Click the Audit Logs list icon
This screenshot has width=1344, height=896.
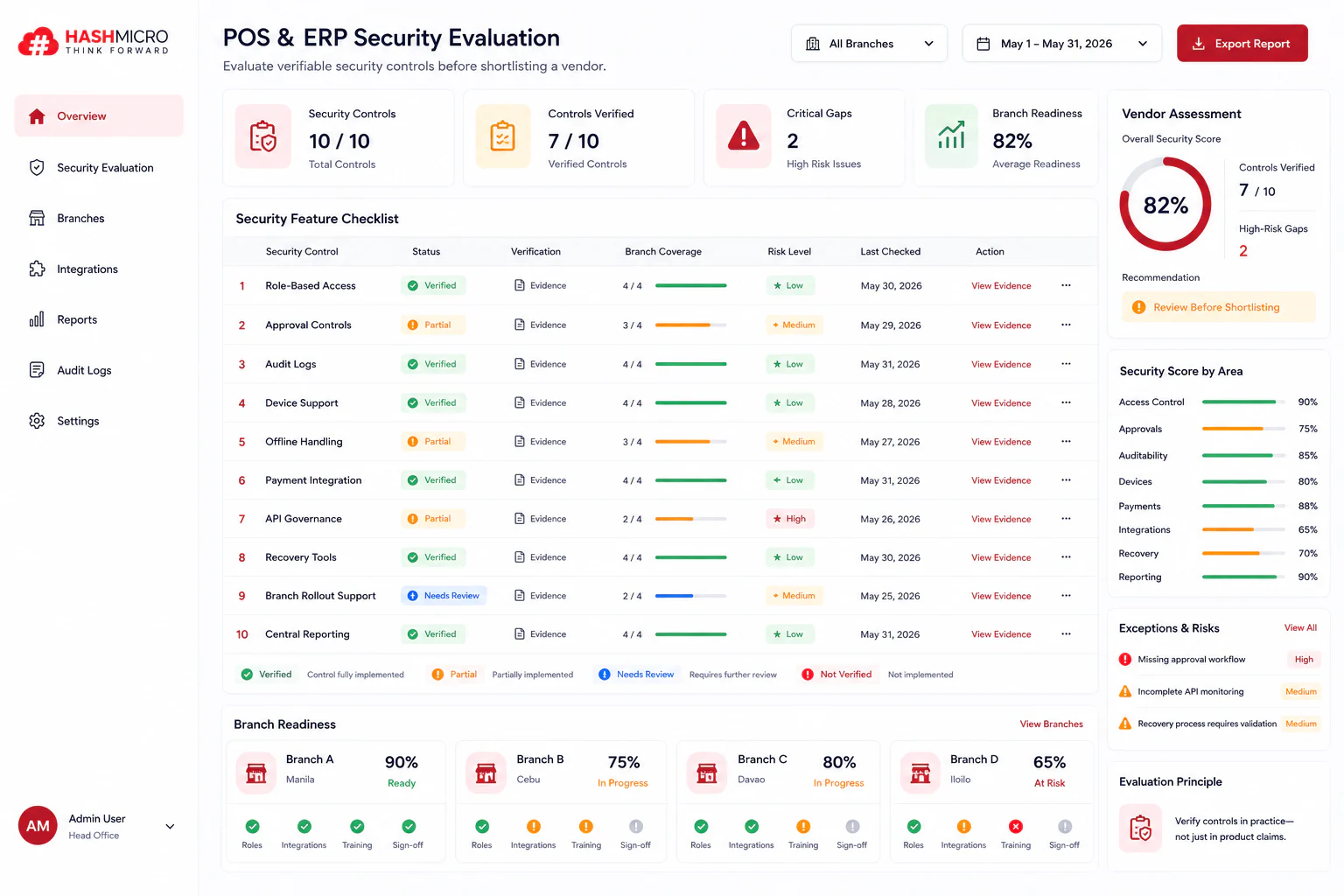pos(37,370)
